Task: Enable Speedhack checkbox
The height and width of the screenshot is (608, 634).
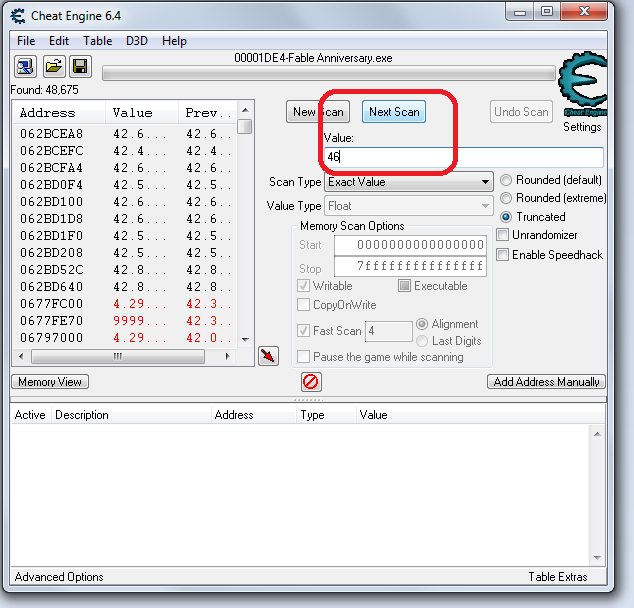Action: [502, 255]
